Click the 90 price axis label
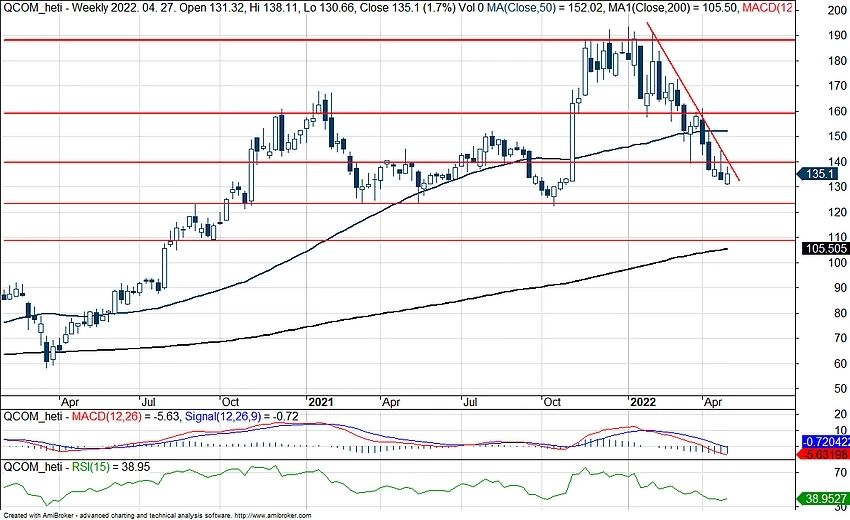The height and width of the screenshot is (520, 850). tap(840, 288)
